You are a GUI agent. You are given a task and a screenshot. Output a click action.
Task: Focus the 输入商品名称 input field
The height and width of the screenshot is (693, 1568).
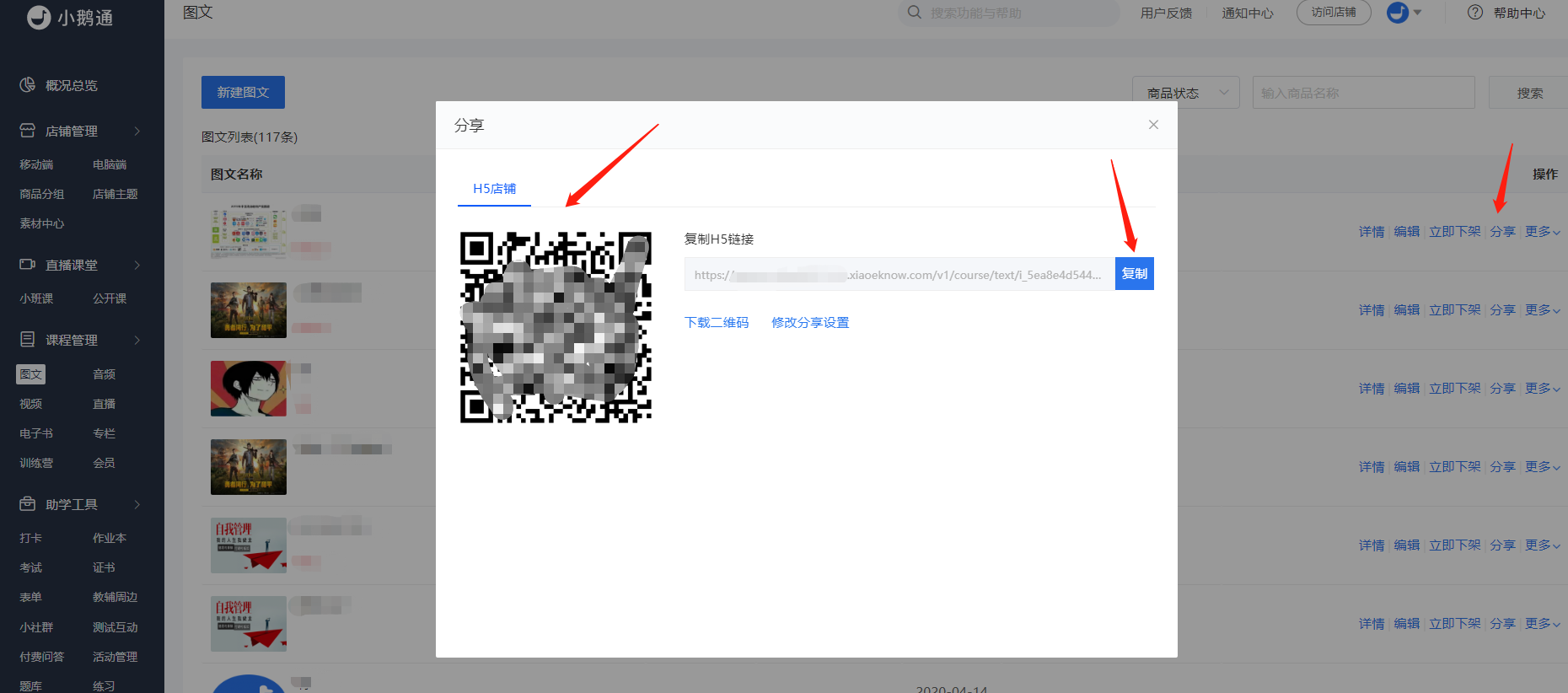pyautogui.click(x=1364, y=93)
